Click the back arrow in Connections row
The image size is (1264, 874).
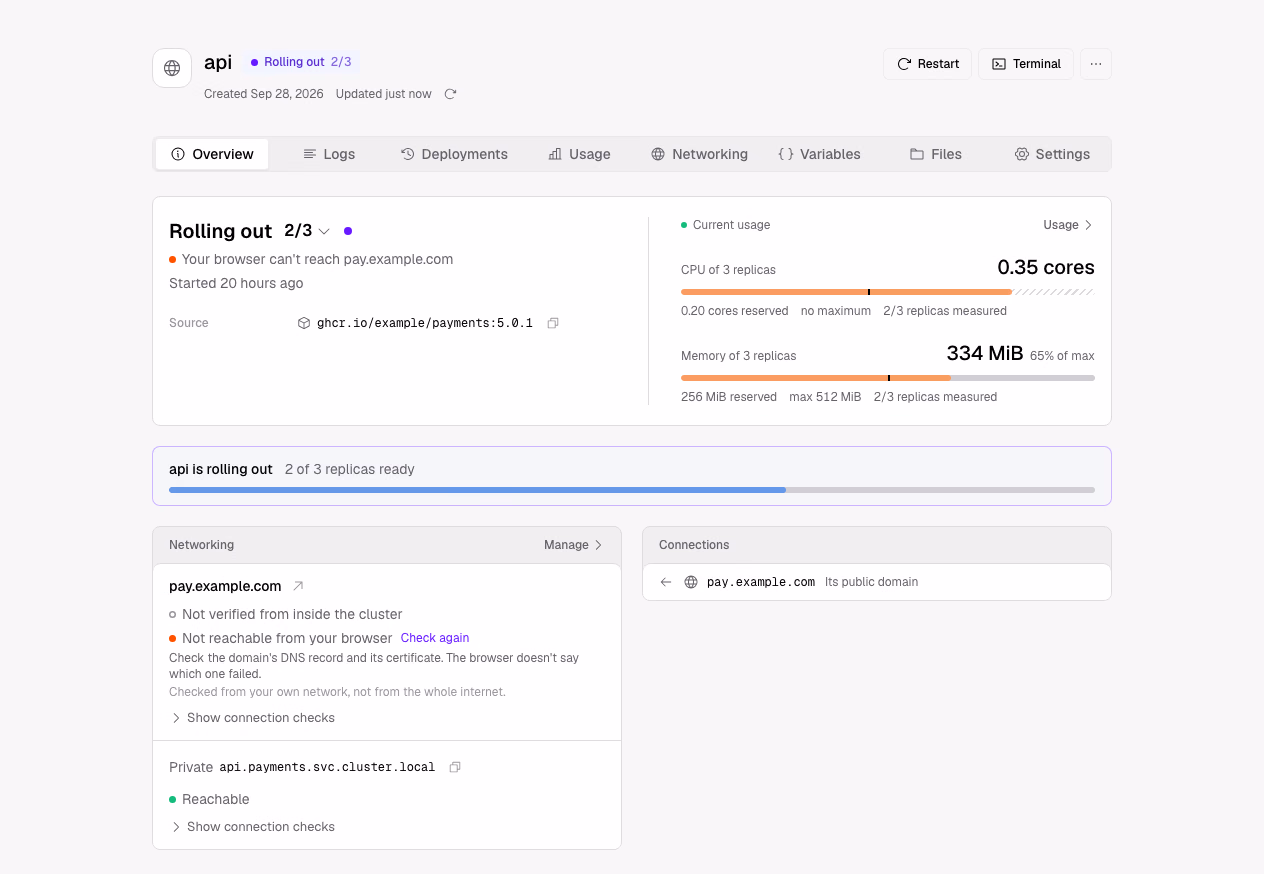click(666, 582)
